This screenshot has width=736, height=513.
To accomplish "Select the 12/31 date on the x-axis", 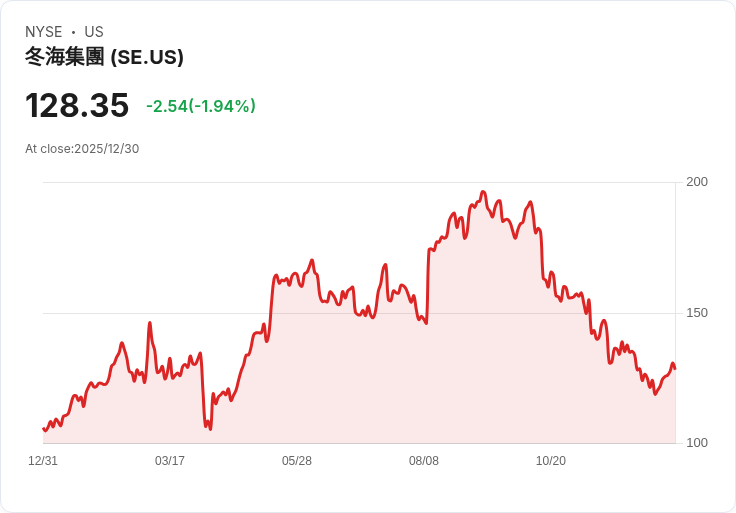I will 43,461.
